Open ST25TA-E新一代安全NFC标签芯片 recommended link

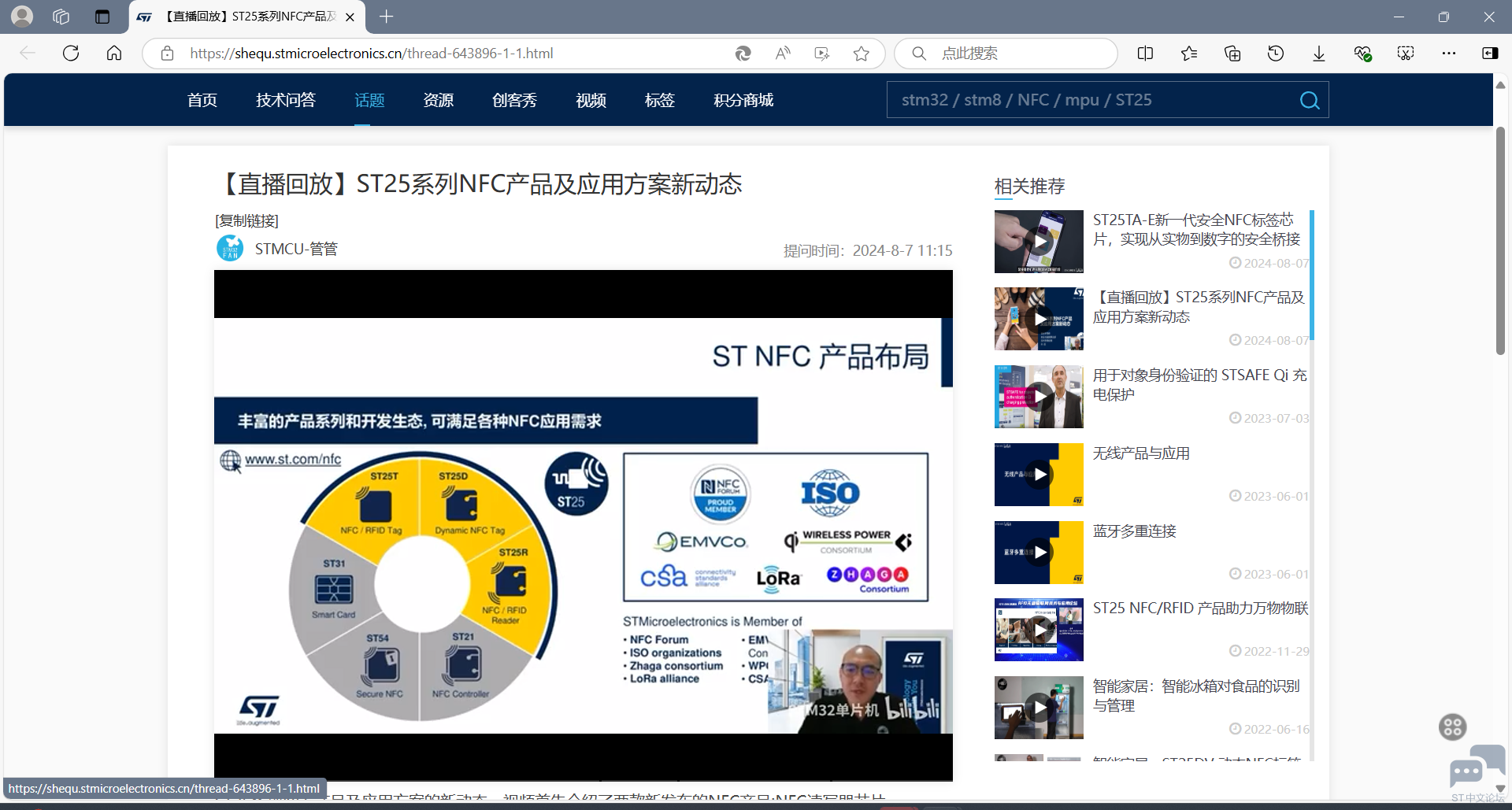click(1197, 229)
